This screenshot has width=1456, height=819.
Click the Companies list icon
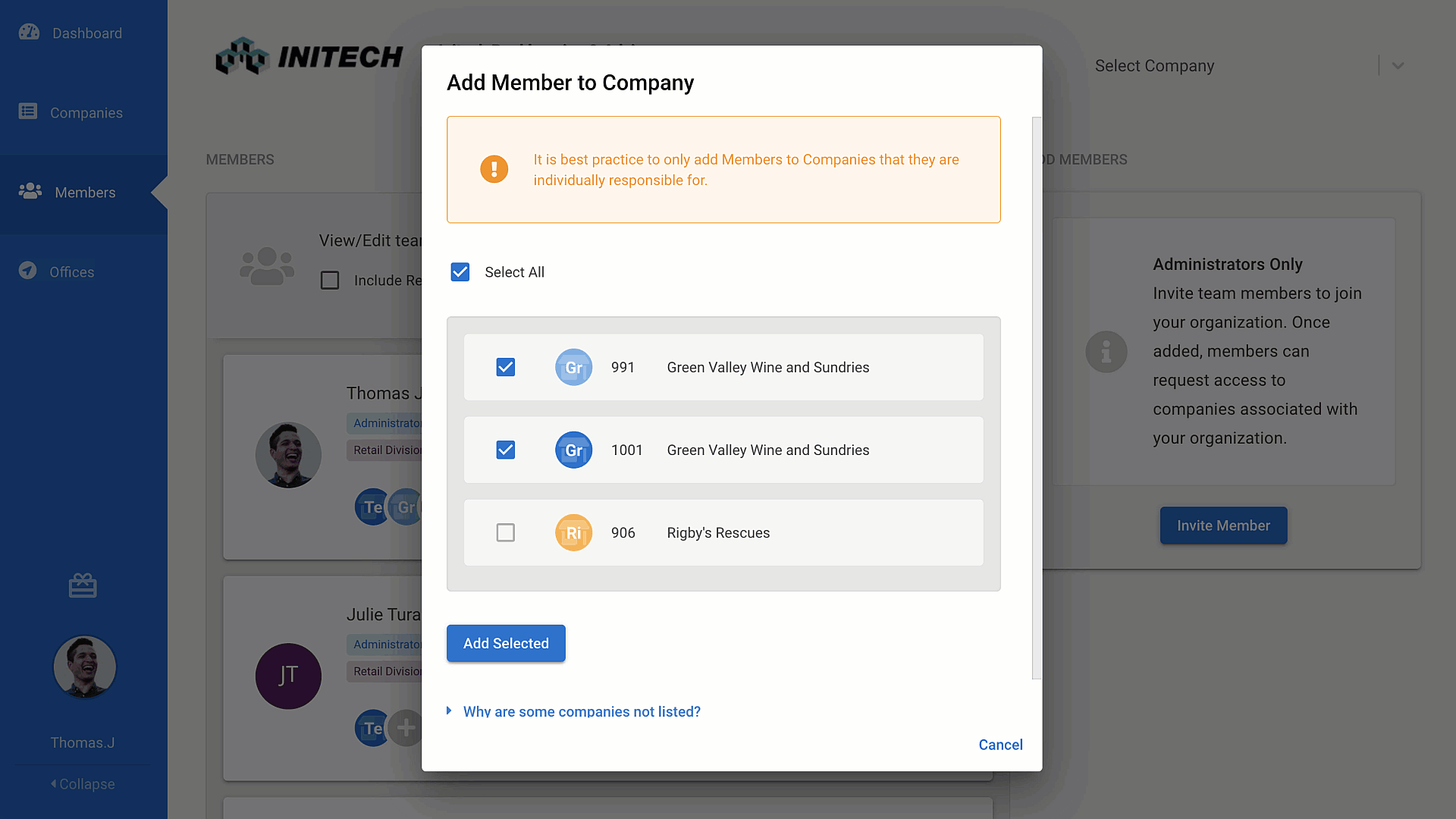coord(28,111)
